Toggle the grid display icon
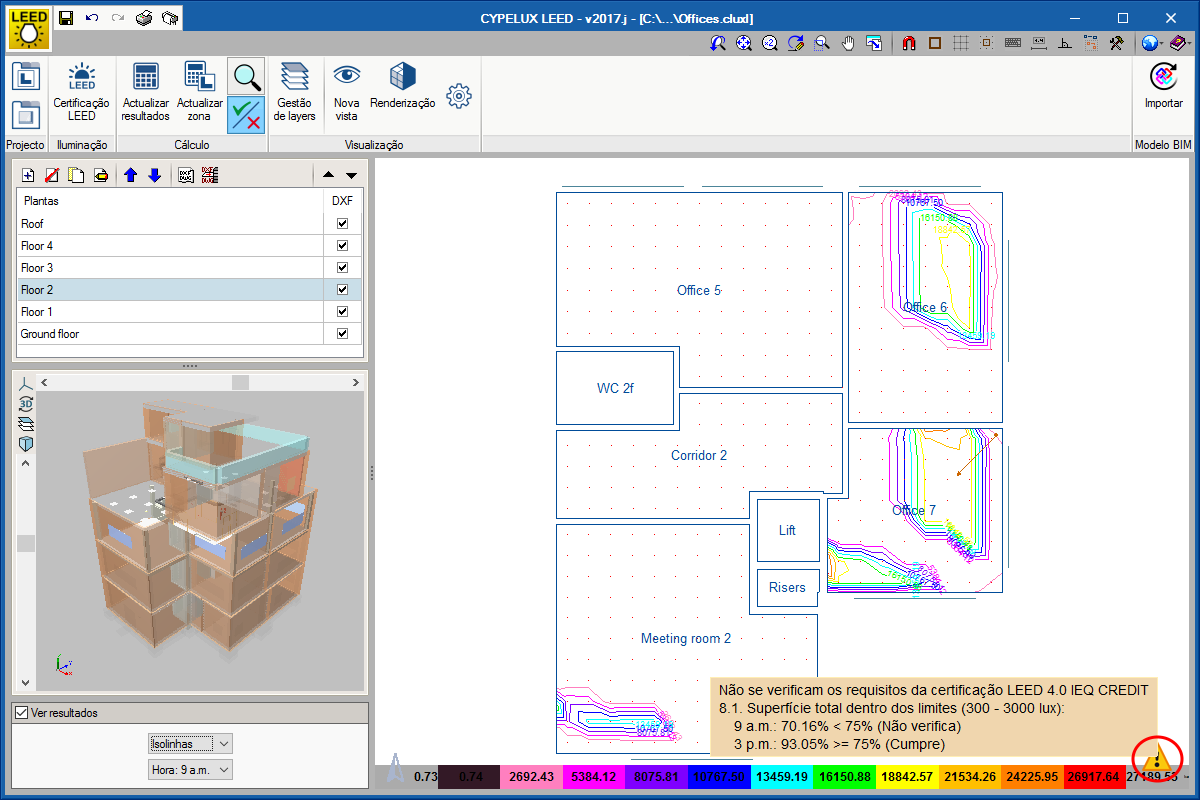 click(961, 43)
